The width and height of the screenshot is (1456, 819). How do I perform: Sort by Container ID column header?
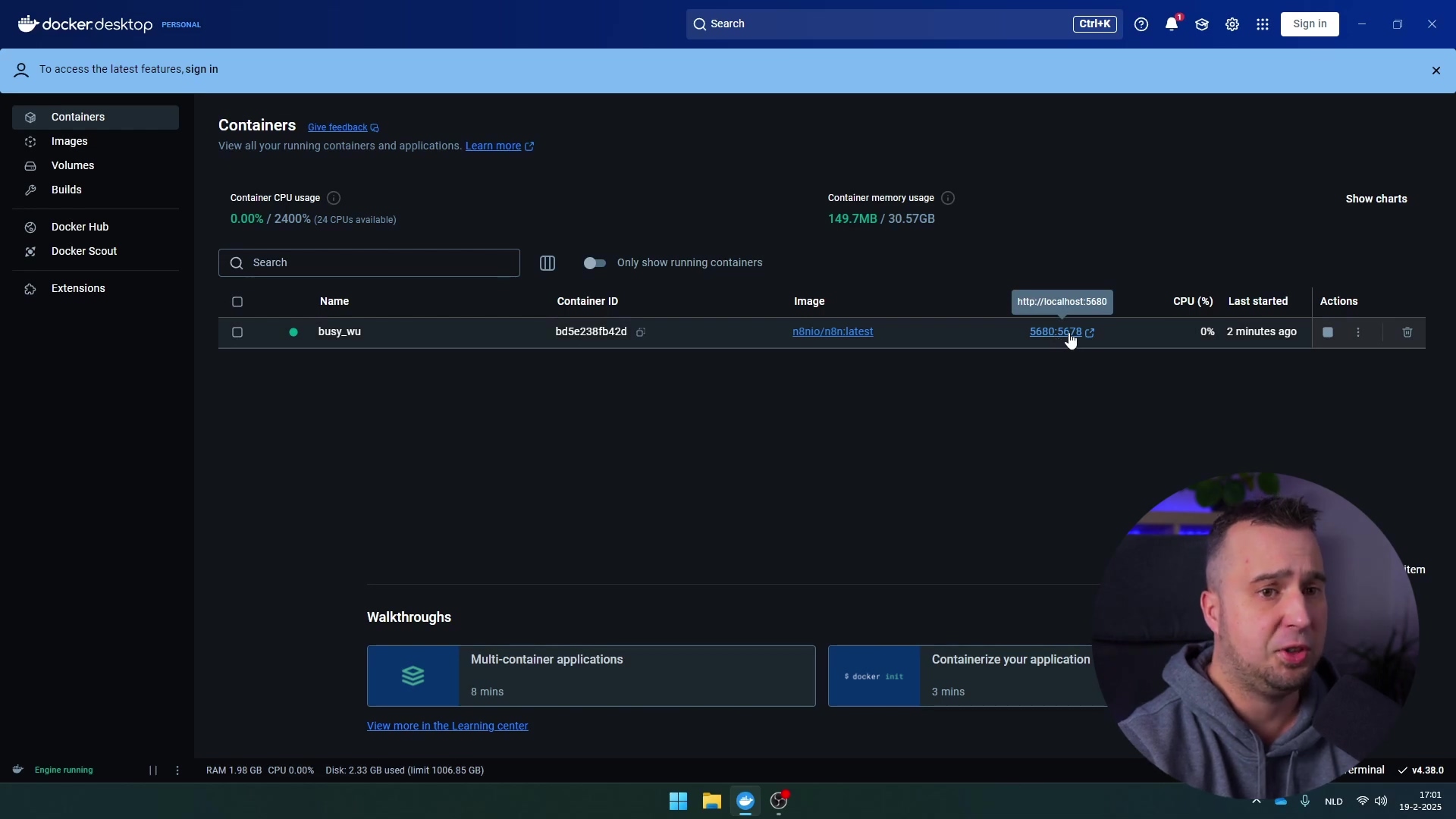[588, 302]
